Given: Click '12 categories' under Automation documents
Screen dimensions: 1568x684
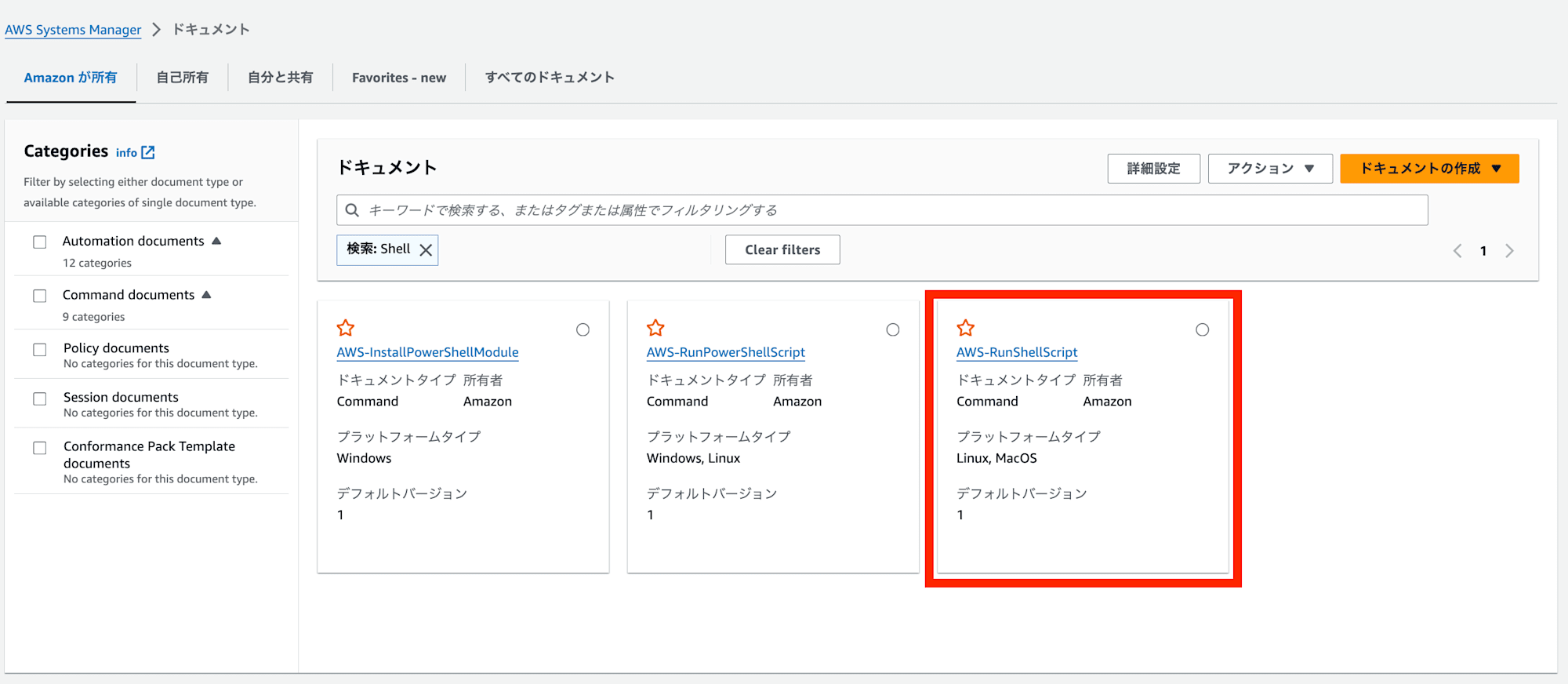Looking at the screenshot, I should coord(97,263).
